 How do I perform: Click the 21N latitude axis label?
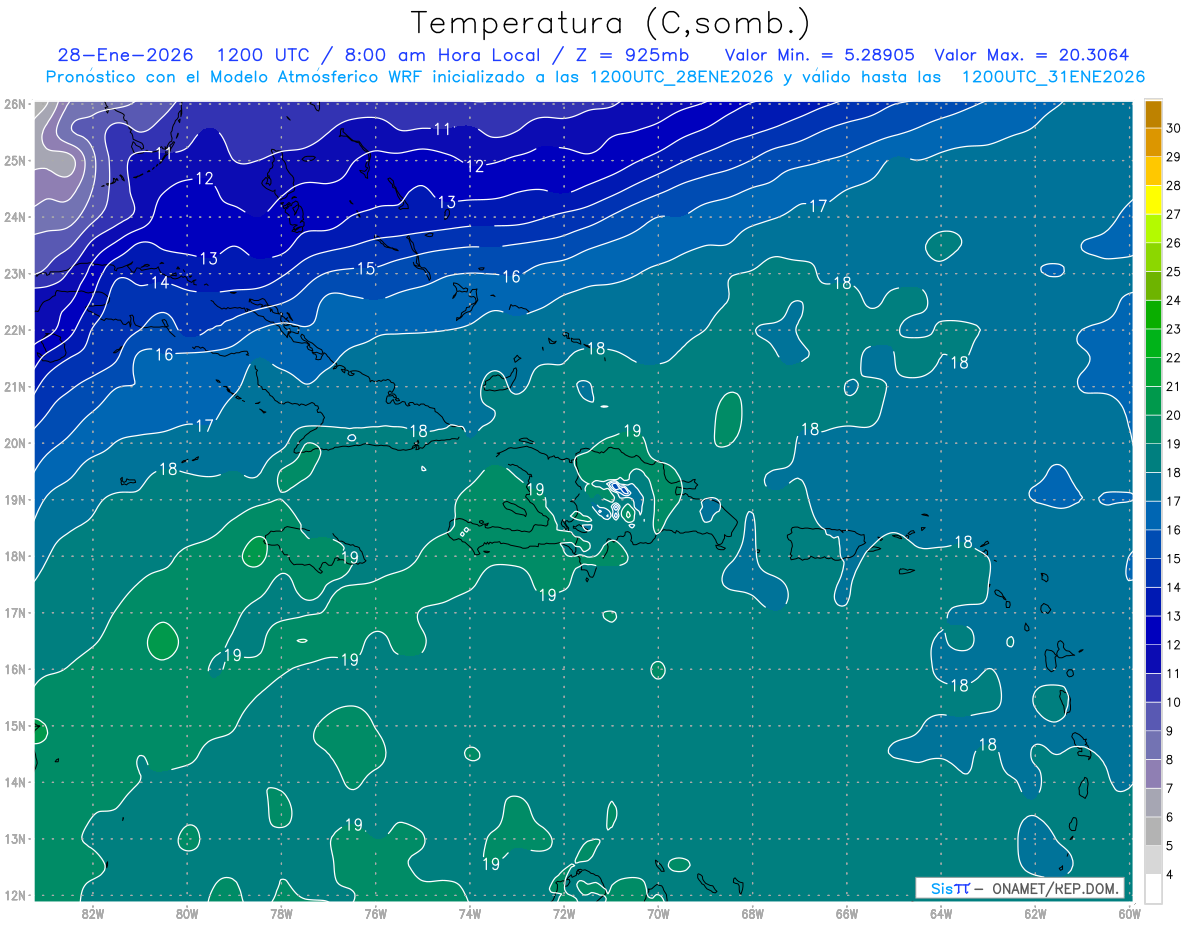14,386
